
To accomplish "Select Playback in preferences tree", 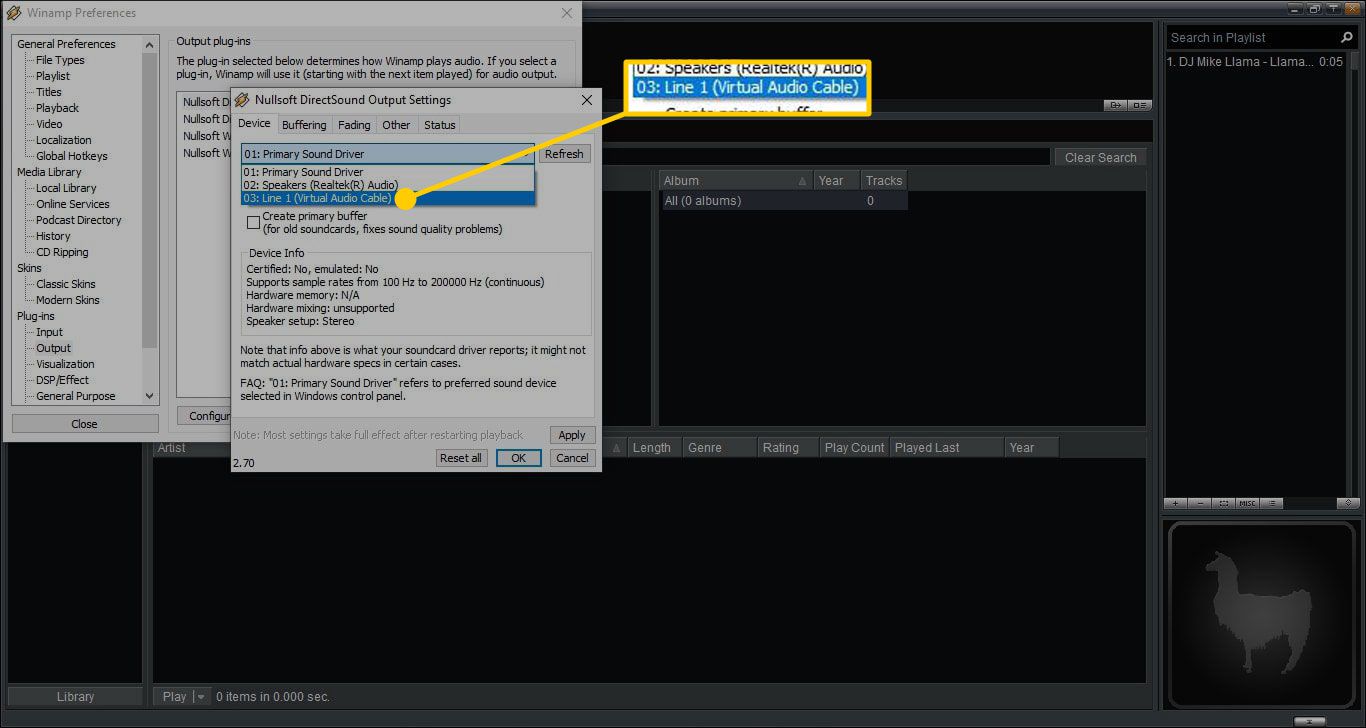I will coord(57,108).
